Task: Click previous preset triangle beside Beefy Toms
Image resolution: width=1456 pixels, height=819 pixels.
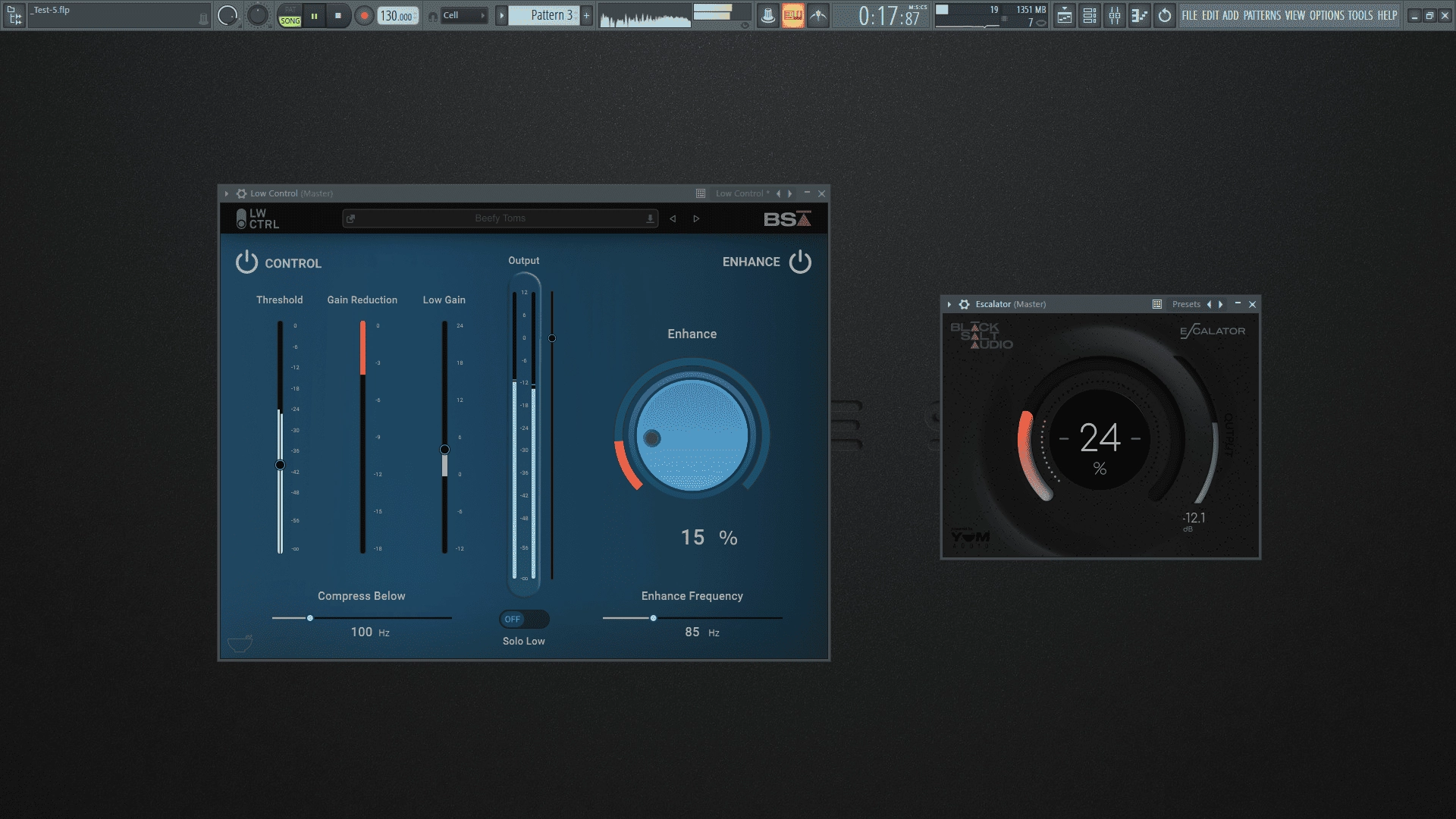Action: pos(673,218)
